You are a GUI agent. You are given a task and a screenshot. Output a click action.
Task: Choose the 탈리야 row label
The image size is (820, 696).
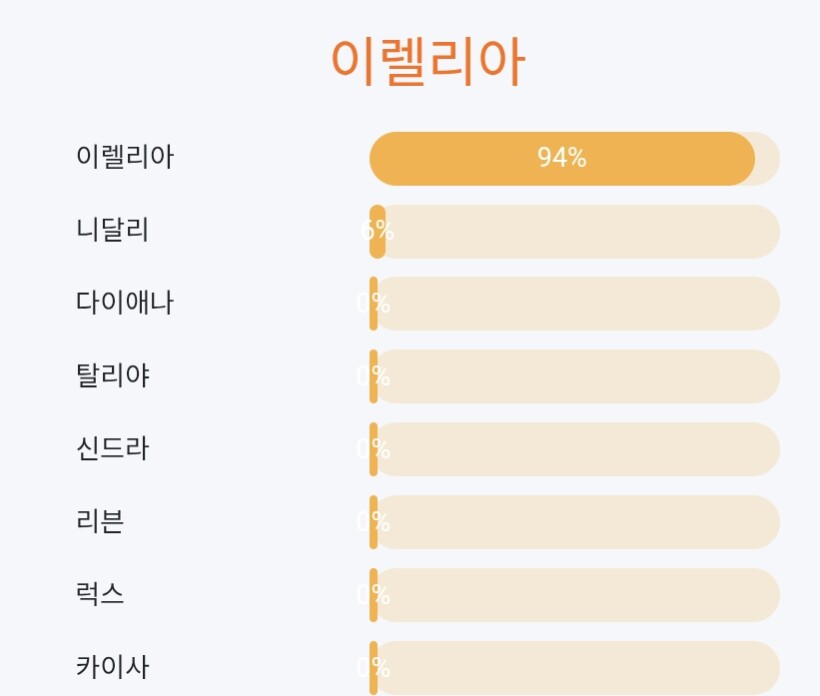pos(112,376)
